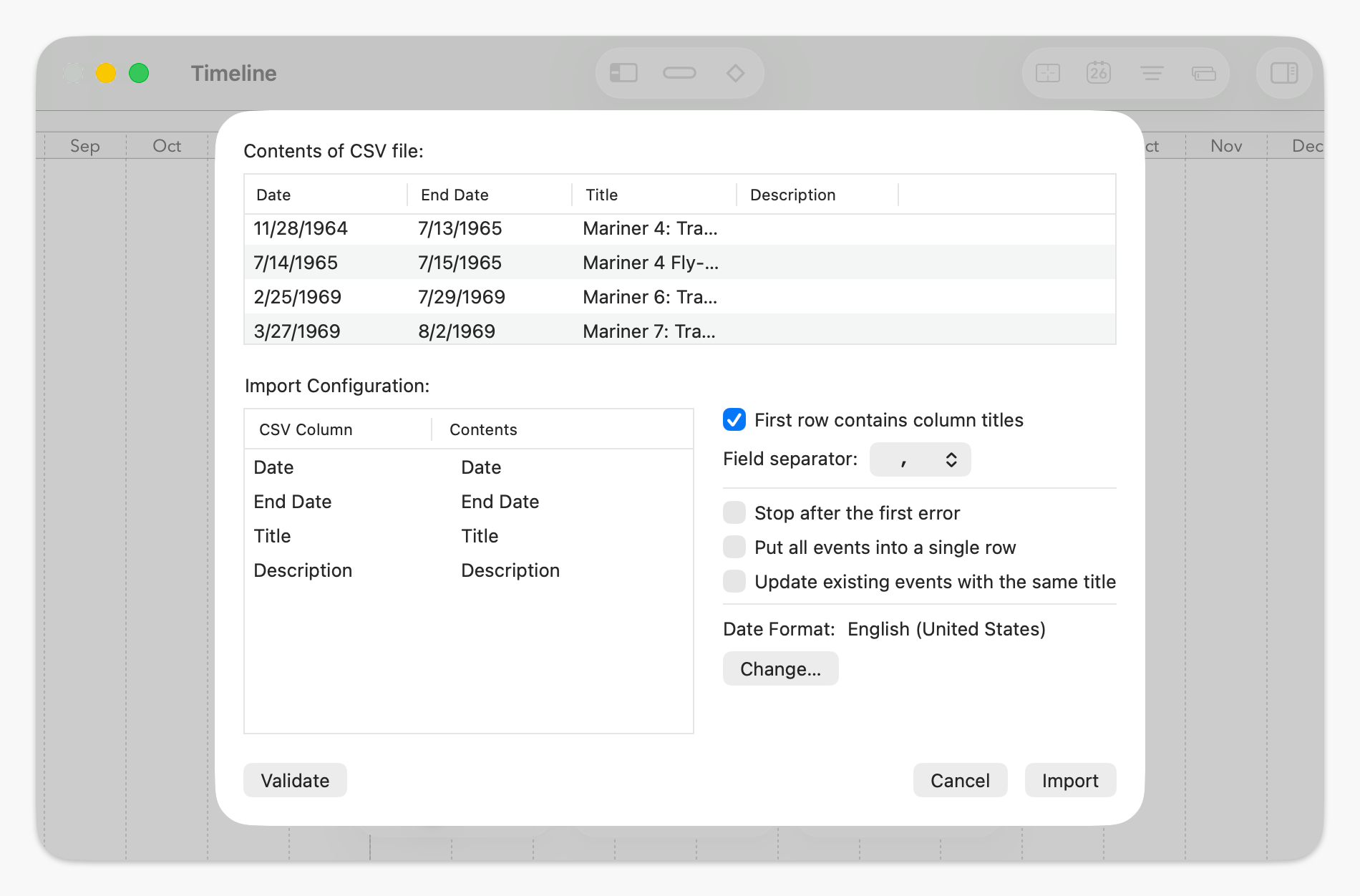
Task: Open the calendar date icon in the toolbar
Action: (x=1099, y=72)
